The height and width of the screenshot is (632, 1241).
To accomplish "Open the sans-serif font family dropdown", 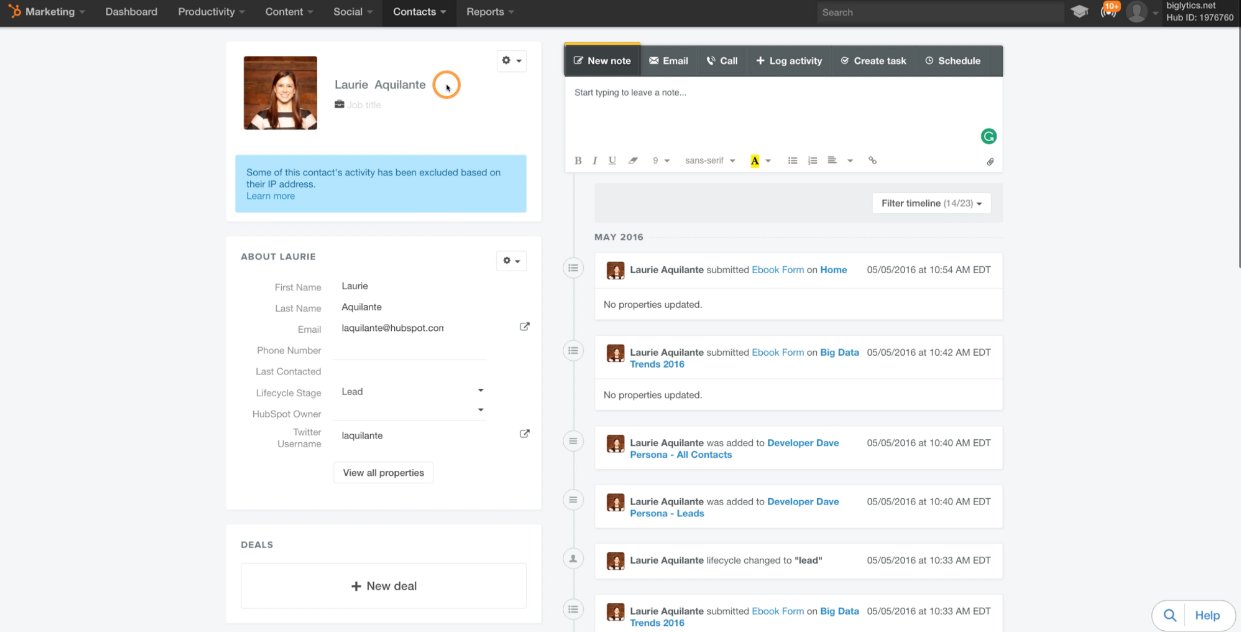I will (710, 160).
